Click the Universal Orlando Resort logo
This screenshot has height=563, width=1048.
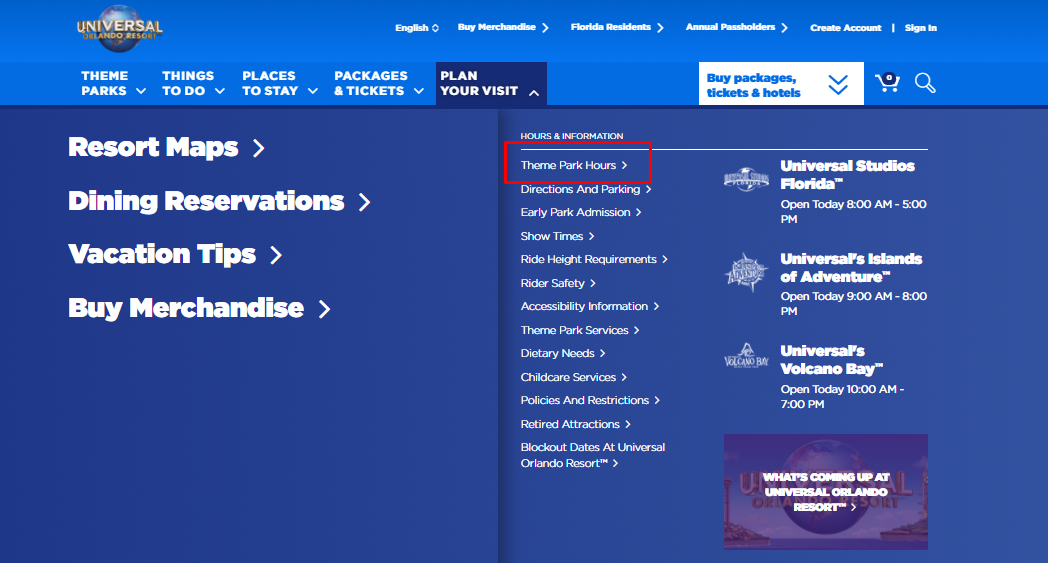tap(119, 32)
